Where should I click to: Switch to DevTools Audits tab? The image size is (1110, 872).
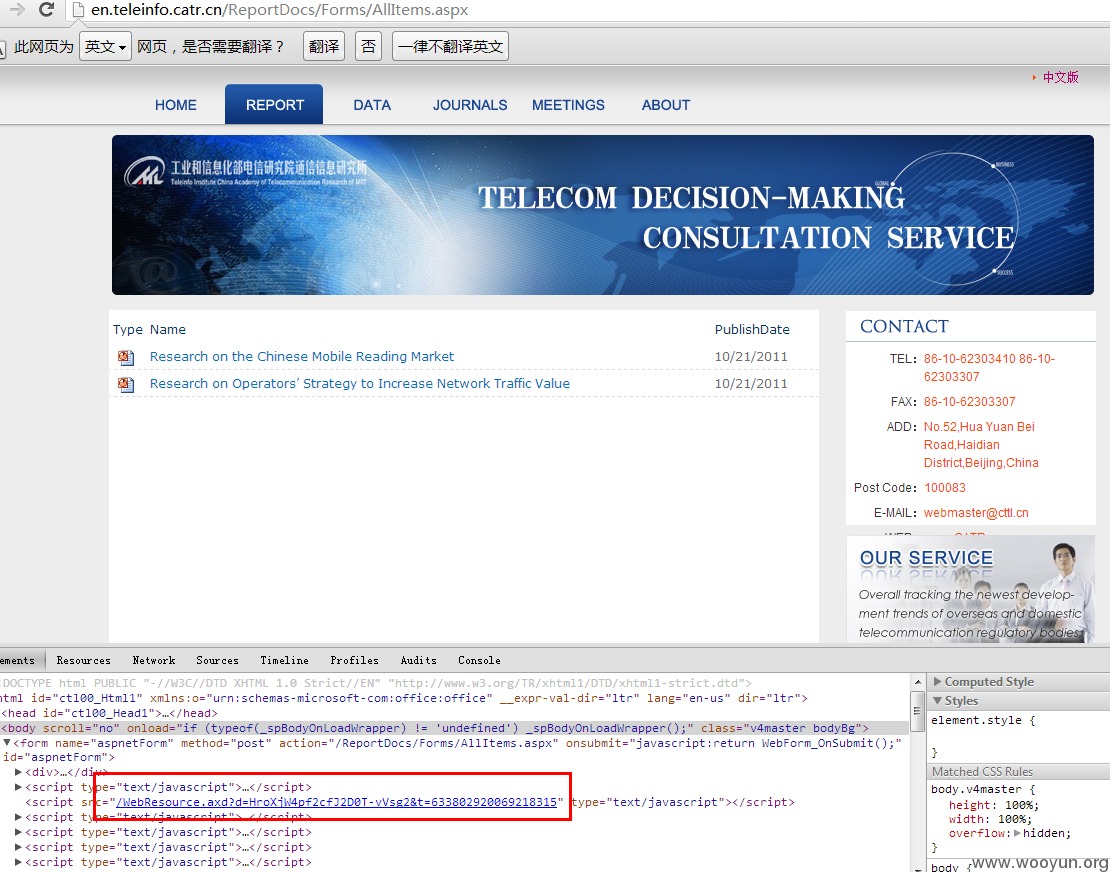418,660
